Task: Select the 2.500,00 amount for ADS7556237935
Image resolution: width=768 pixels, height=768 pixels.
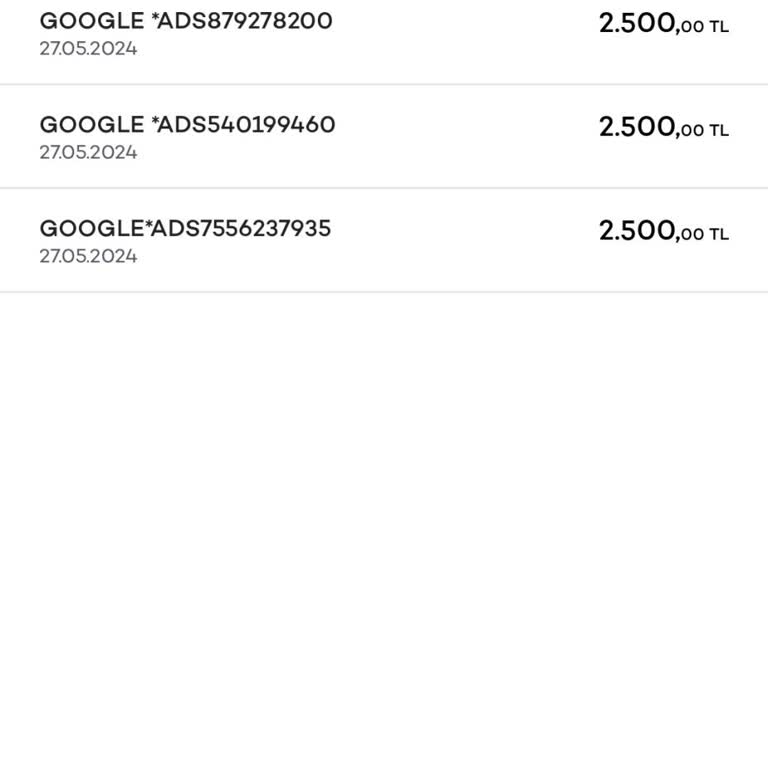Action: (650, 232)
